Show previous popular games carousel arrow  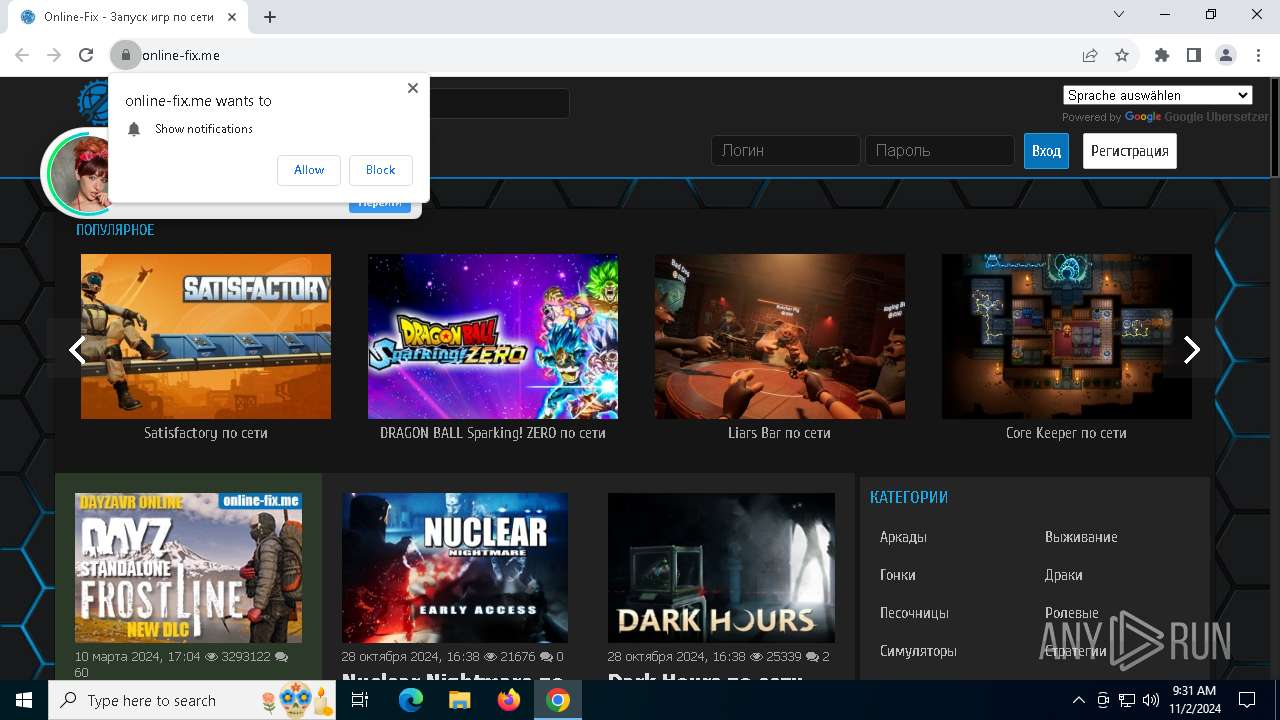[x=76, y=350]
